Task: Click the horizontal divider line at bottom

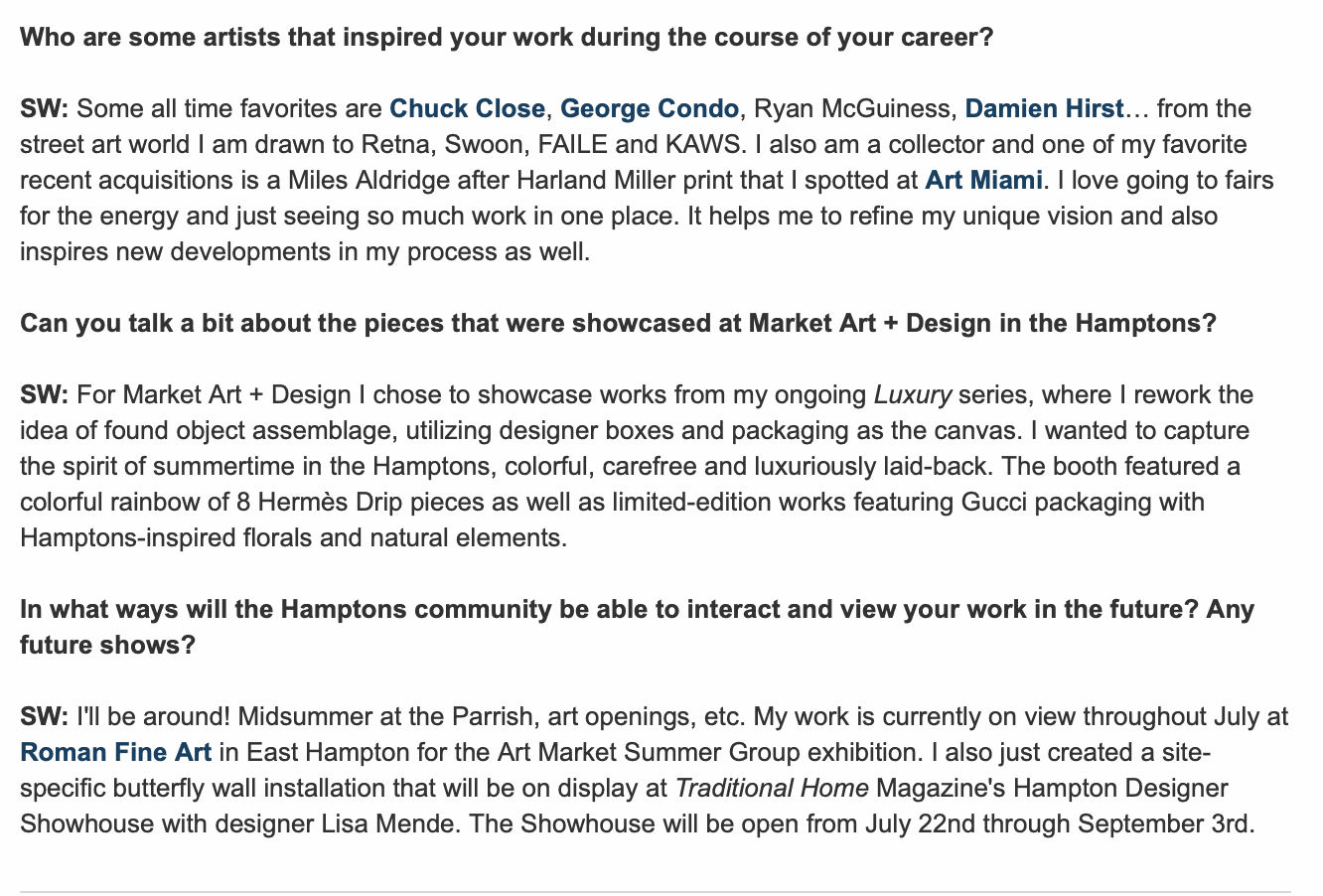Action: (x=656, y=891)
